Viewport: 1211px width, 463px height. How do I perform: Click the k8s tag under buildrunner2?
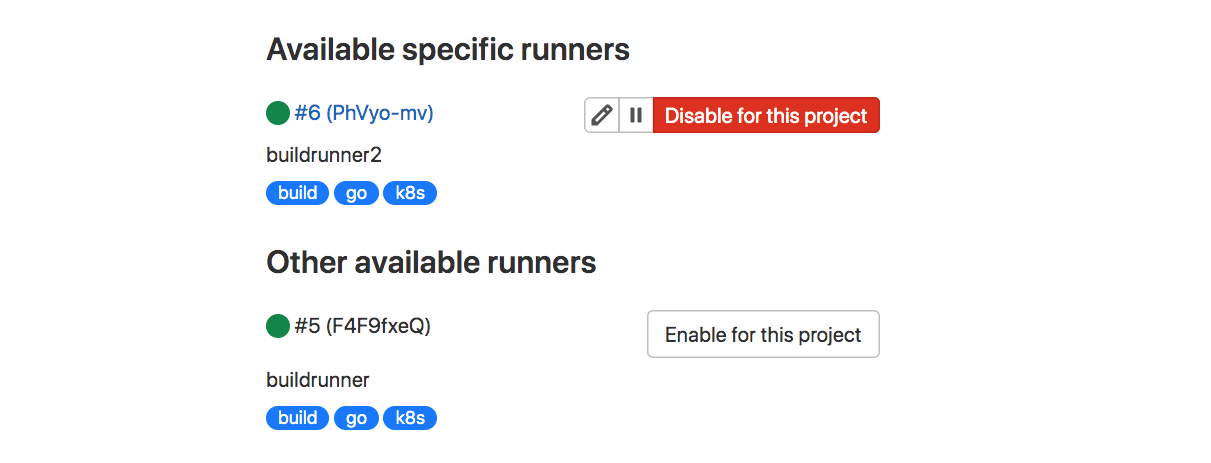pos(410,193)
